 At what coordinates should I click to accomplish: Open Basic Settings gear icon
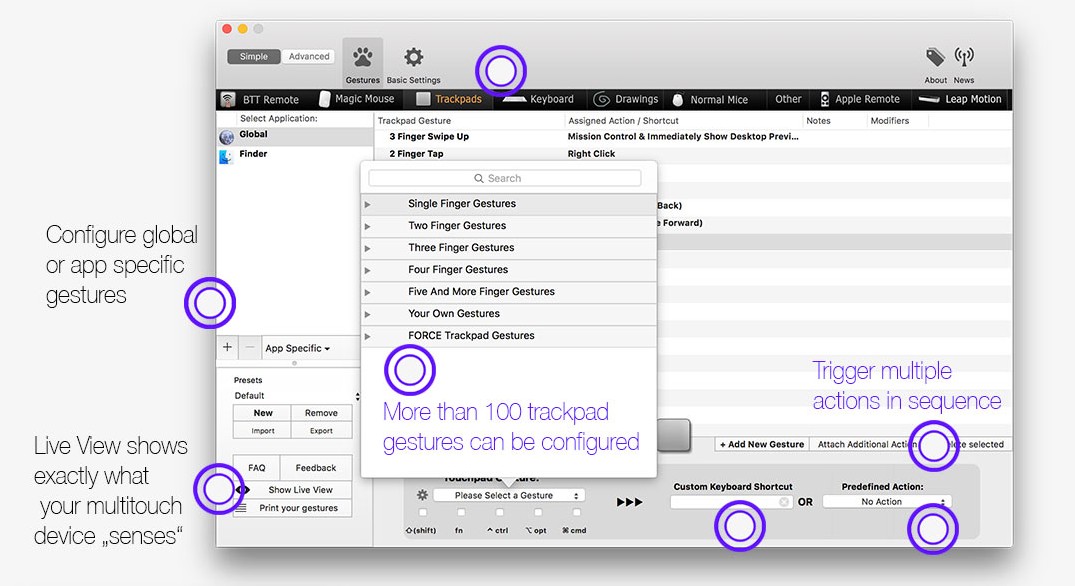click(413, 57)
